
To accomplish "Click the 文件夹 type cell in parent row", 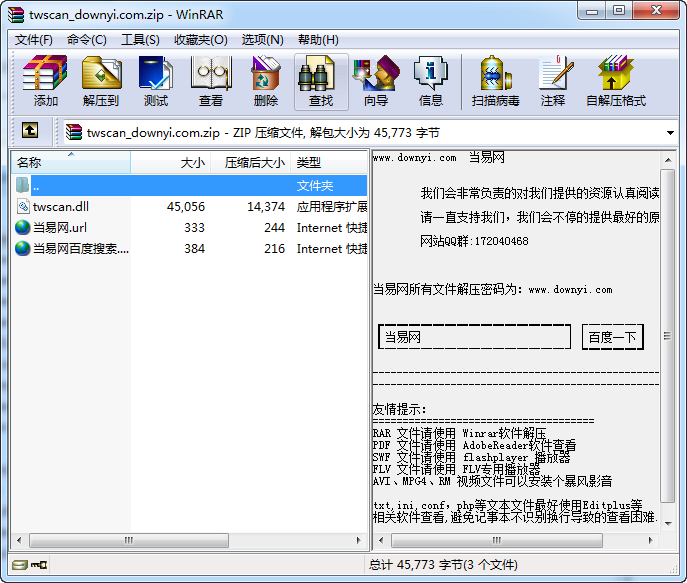I will (x=315, y=186).
